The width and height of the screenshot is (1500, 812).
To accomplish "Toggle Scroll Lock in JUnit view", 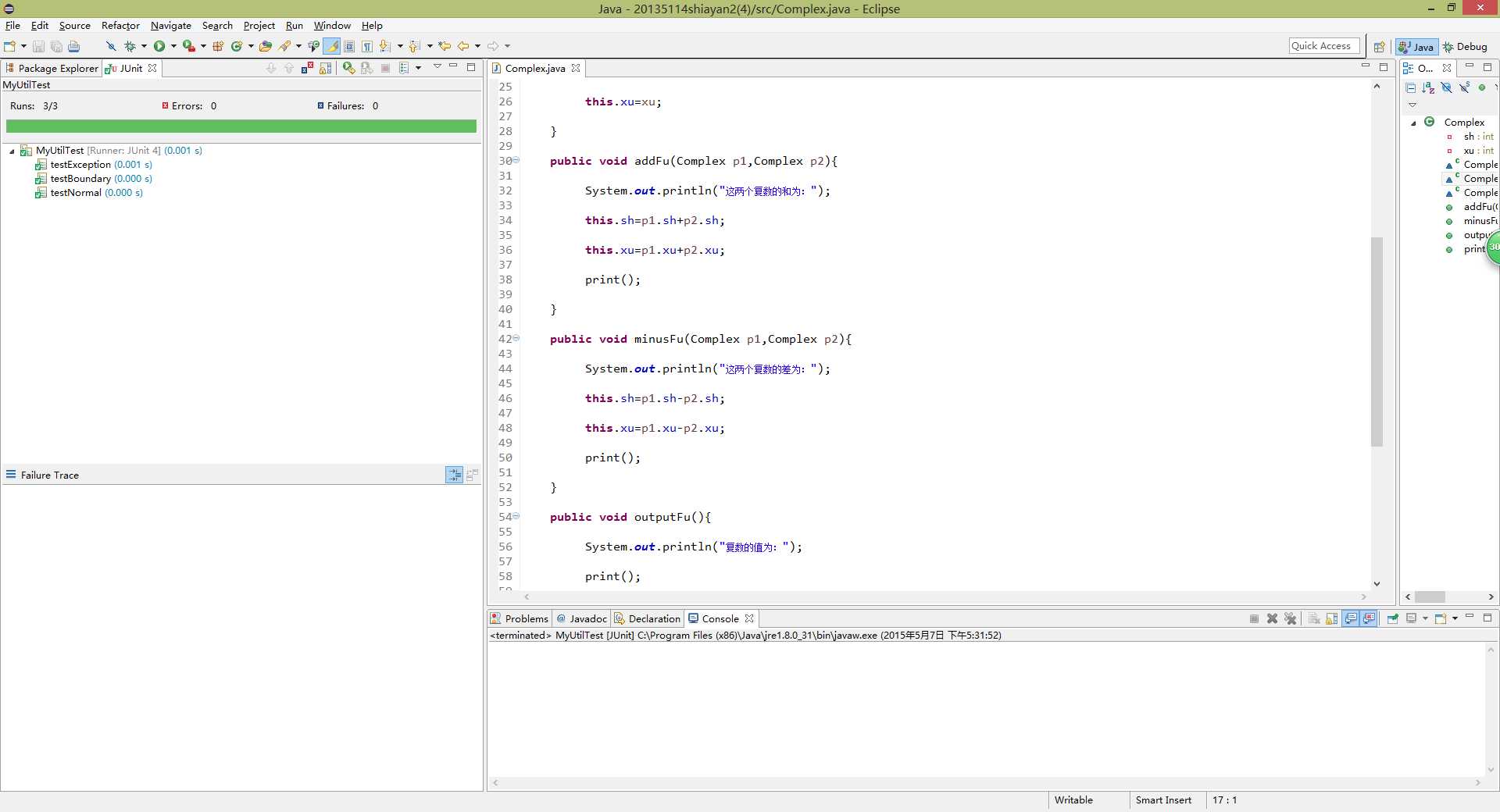I will (x=325, y=68).
